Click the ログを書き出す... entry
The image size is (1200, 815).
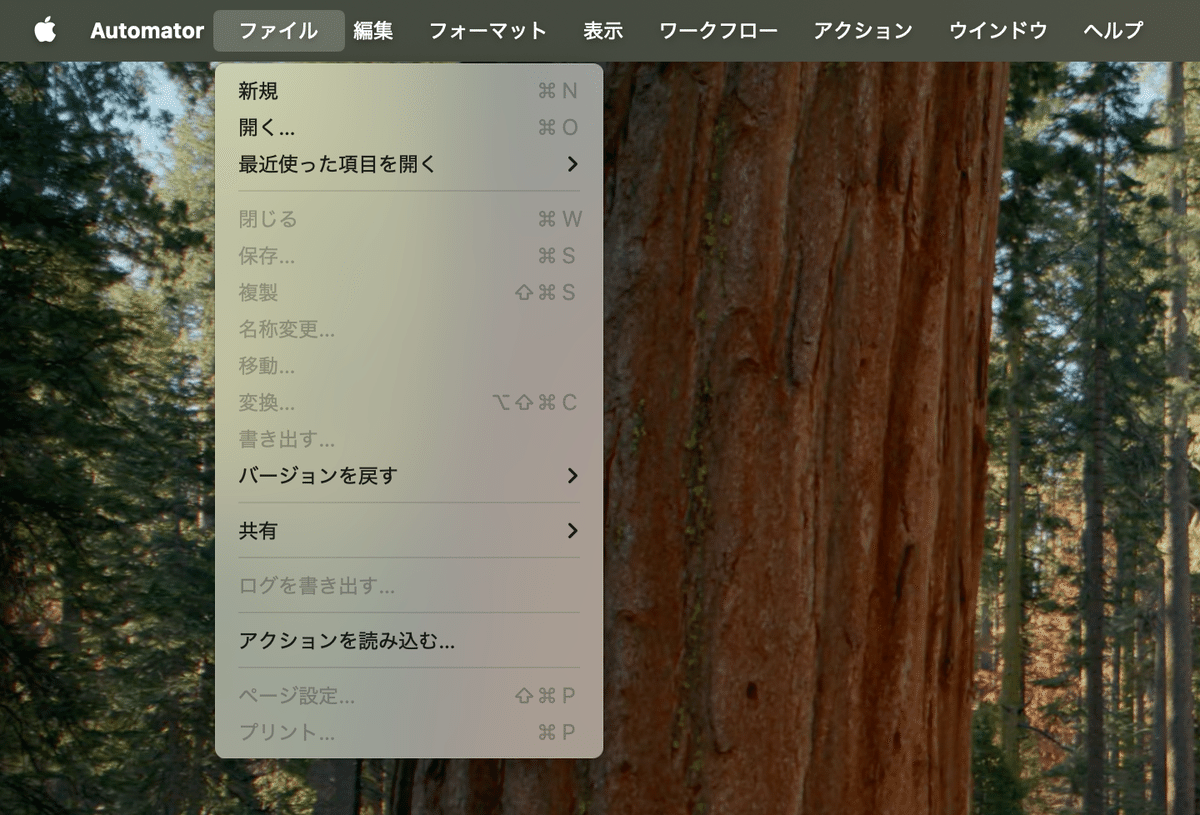point(409,586)
